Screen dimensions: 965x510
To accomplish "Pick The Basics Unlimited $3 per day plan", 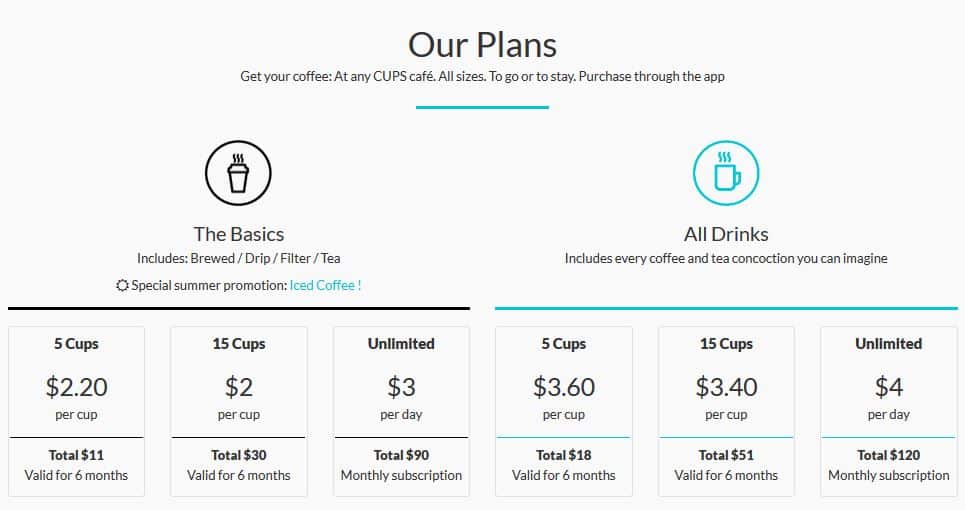I will 401,410.
